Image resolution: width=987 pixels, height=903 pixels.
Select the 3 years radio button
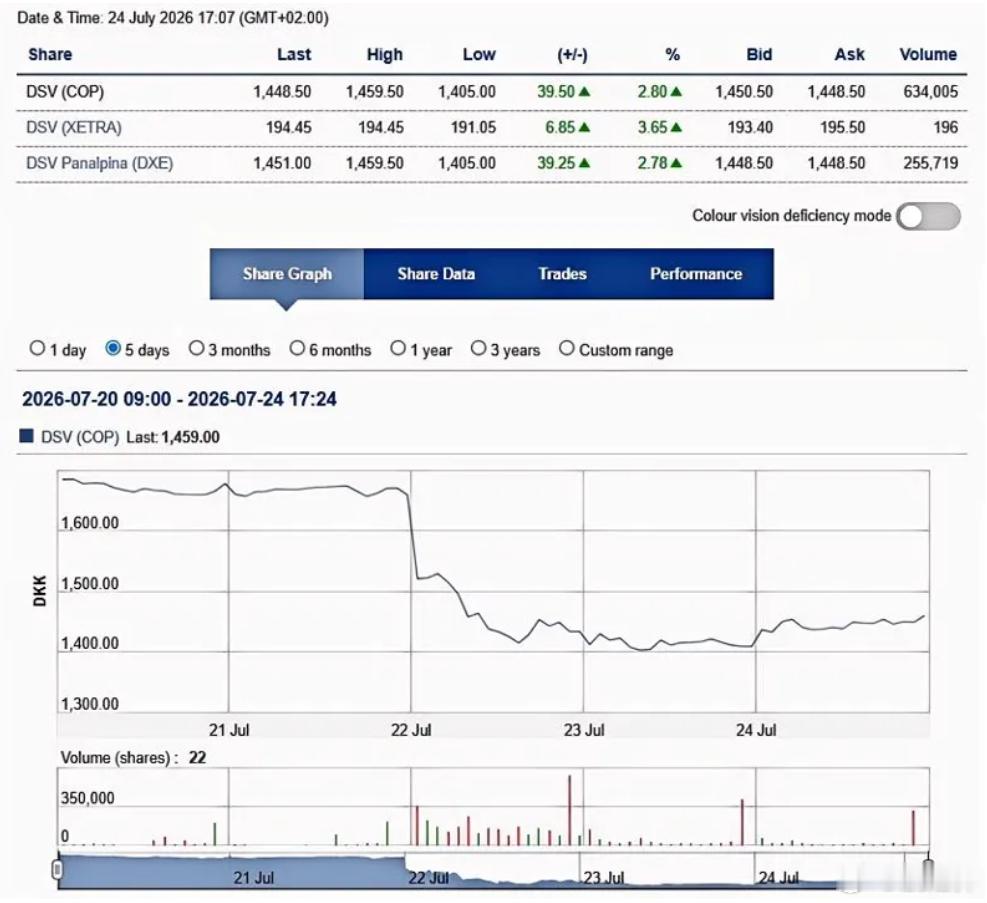478,348
